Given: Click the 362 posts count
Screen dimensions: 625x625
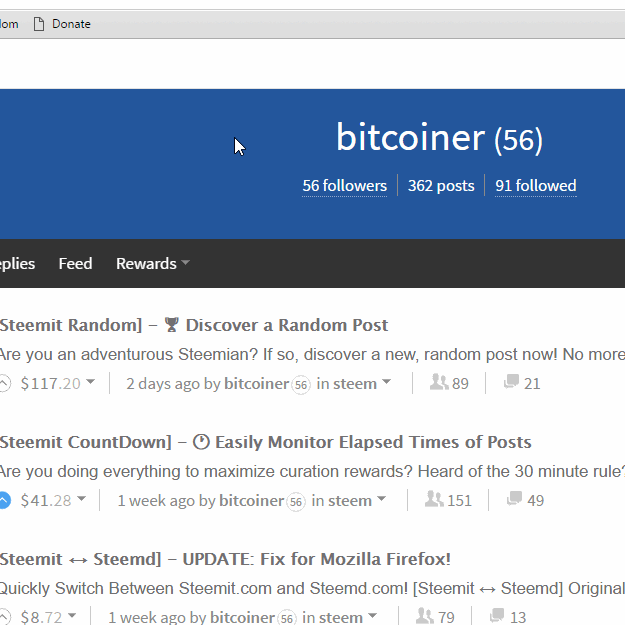Looking at the screenshot, I should pyautogui.click(x=441, y=186).
